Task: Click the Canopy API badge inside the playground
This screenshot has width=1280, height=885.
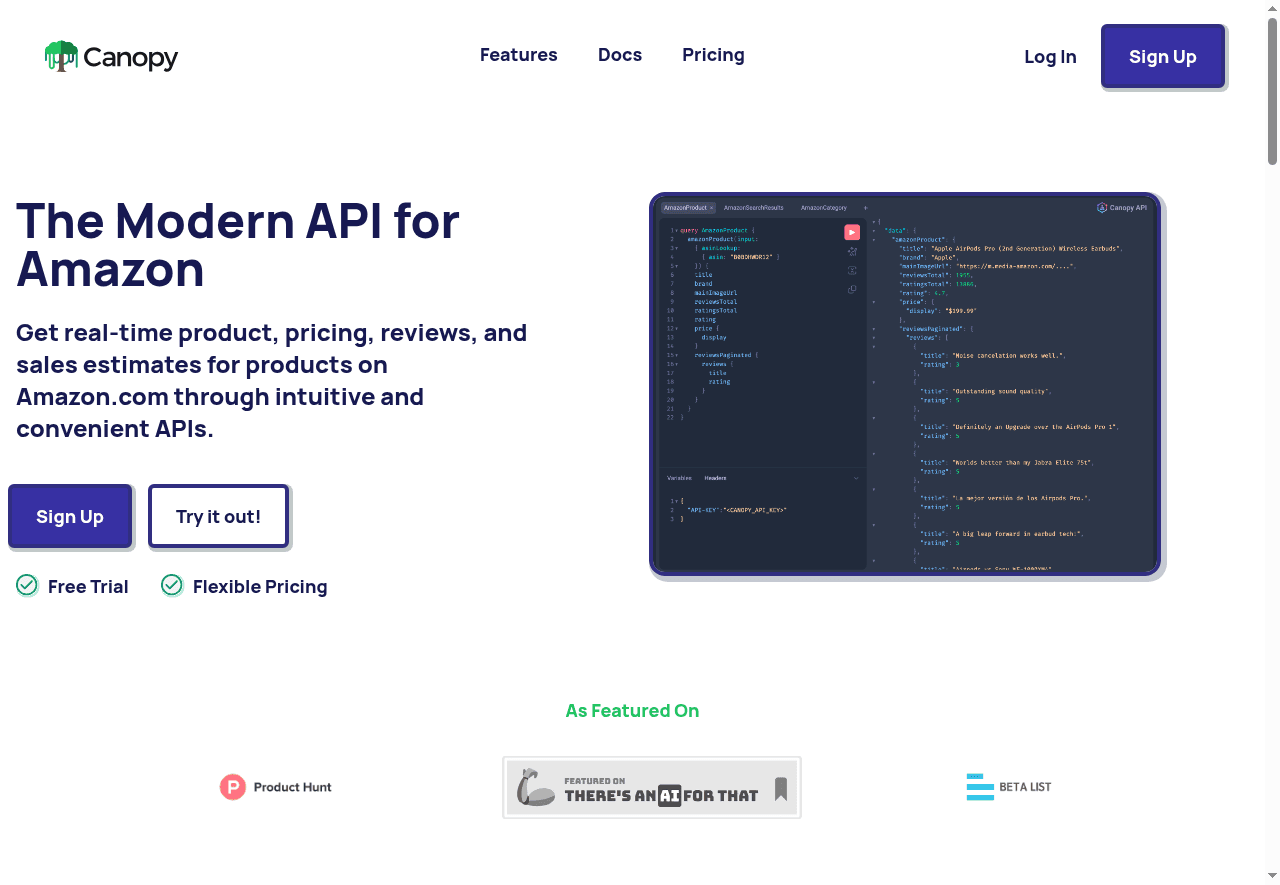Action: (1122, 208)
